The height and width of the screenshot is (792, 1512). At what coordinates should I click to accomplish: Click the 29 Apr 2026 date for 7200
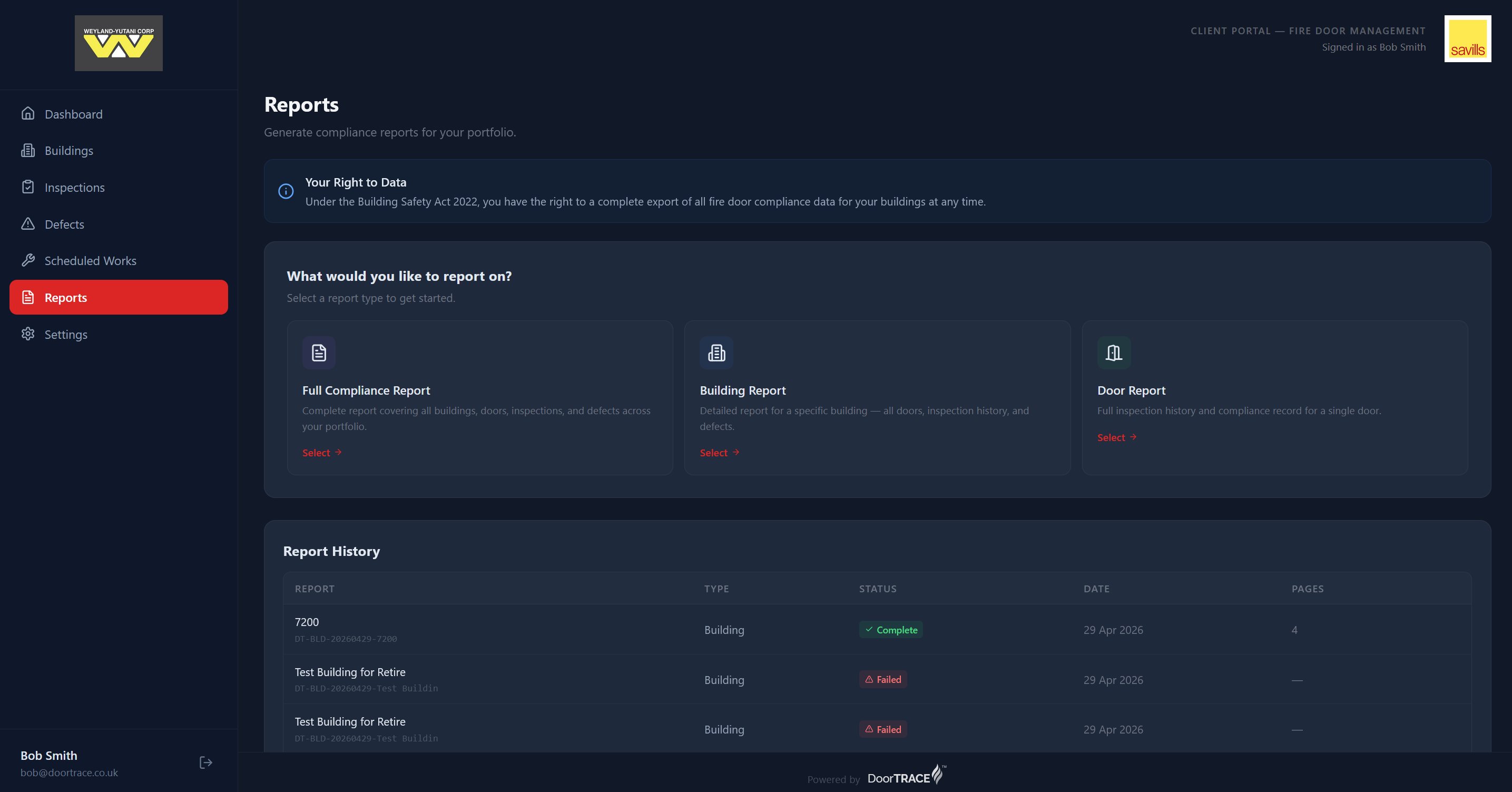click(1113, 630)
